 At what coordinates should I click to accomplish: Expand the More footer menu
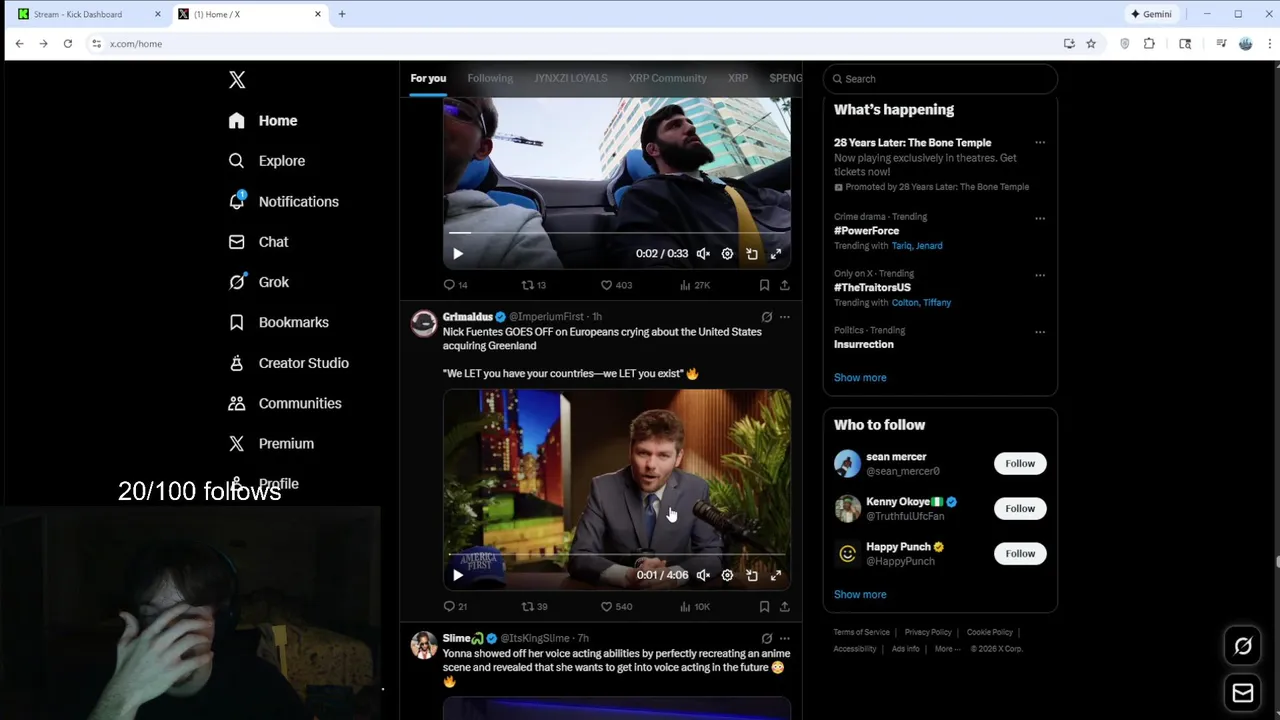pyautogui.click(x=947, y=649)
